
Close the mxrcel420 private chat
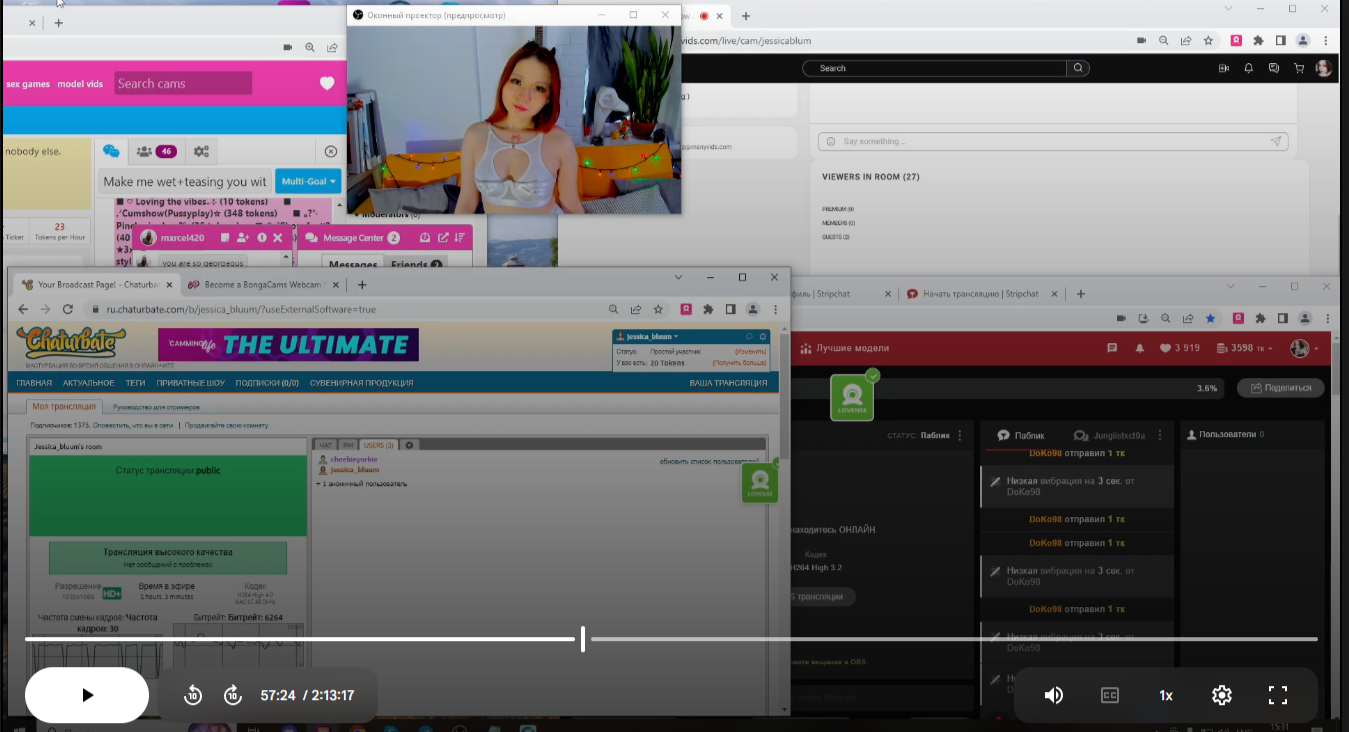click(278, 238)
